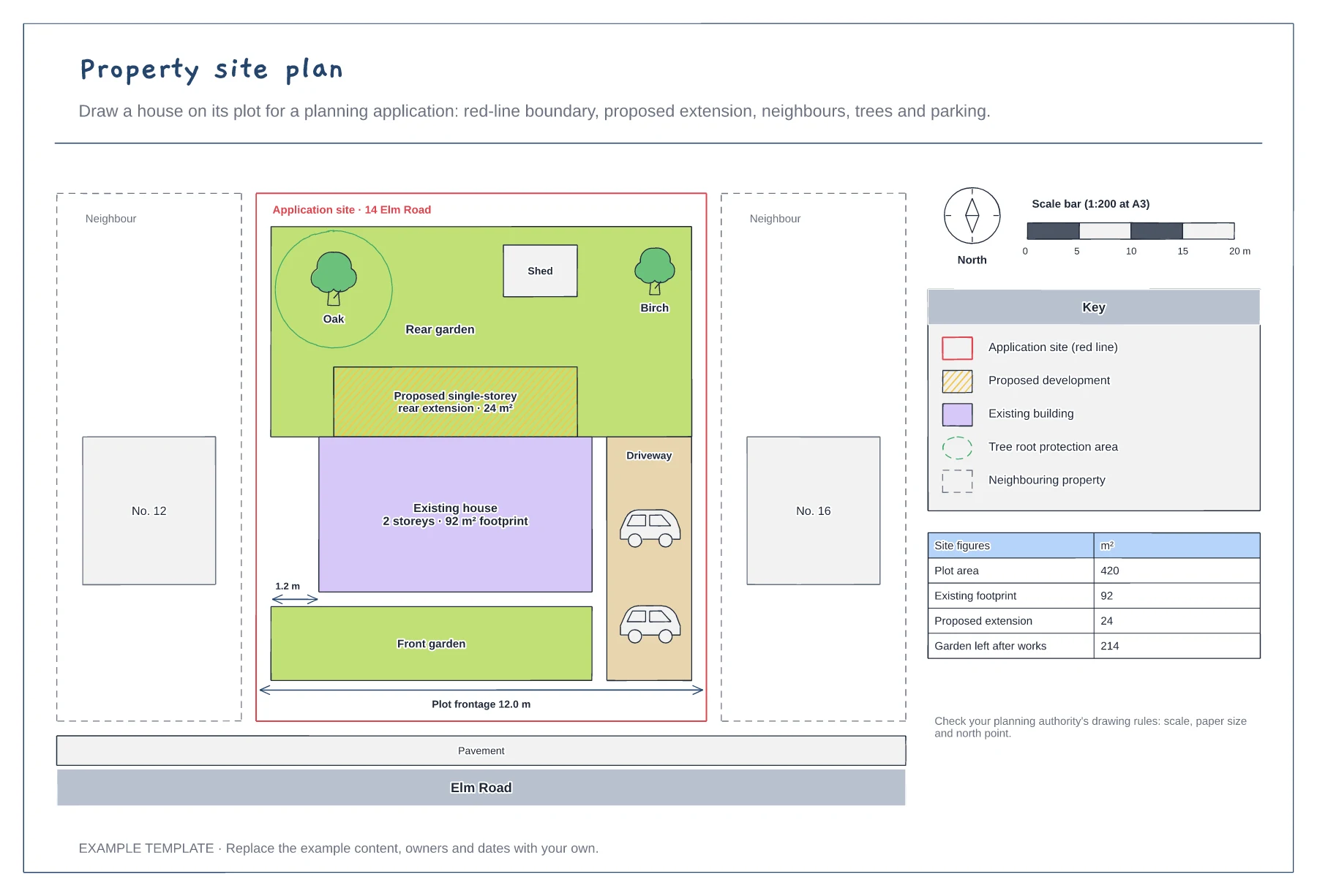The height and width of the screenshot is (896, 1317).
Task: Click the Application site · 14 Elm Road label
Action: tap(352, 209)
